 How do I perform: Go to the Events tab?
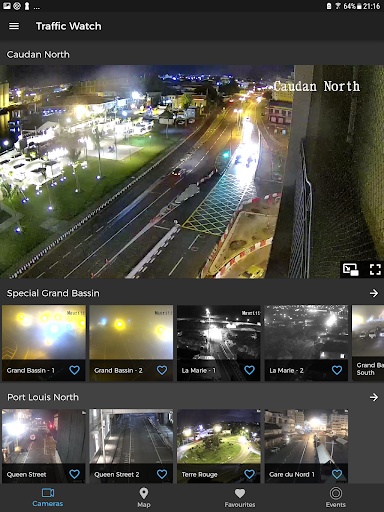[336, 498]
